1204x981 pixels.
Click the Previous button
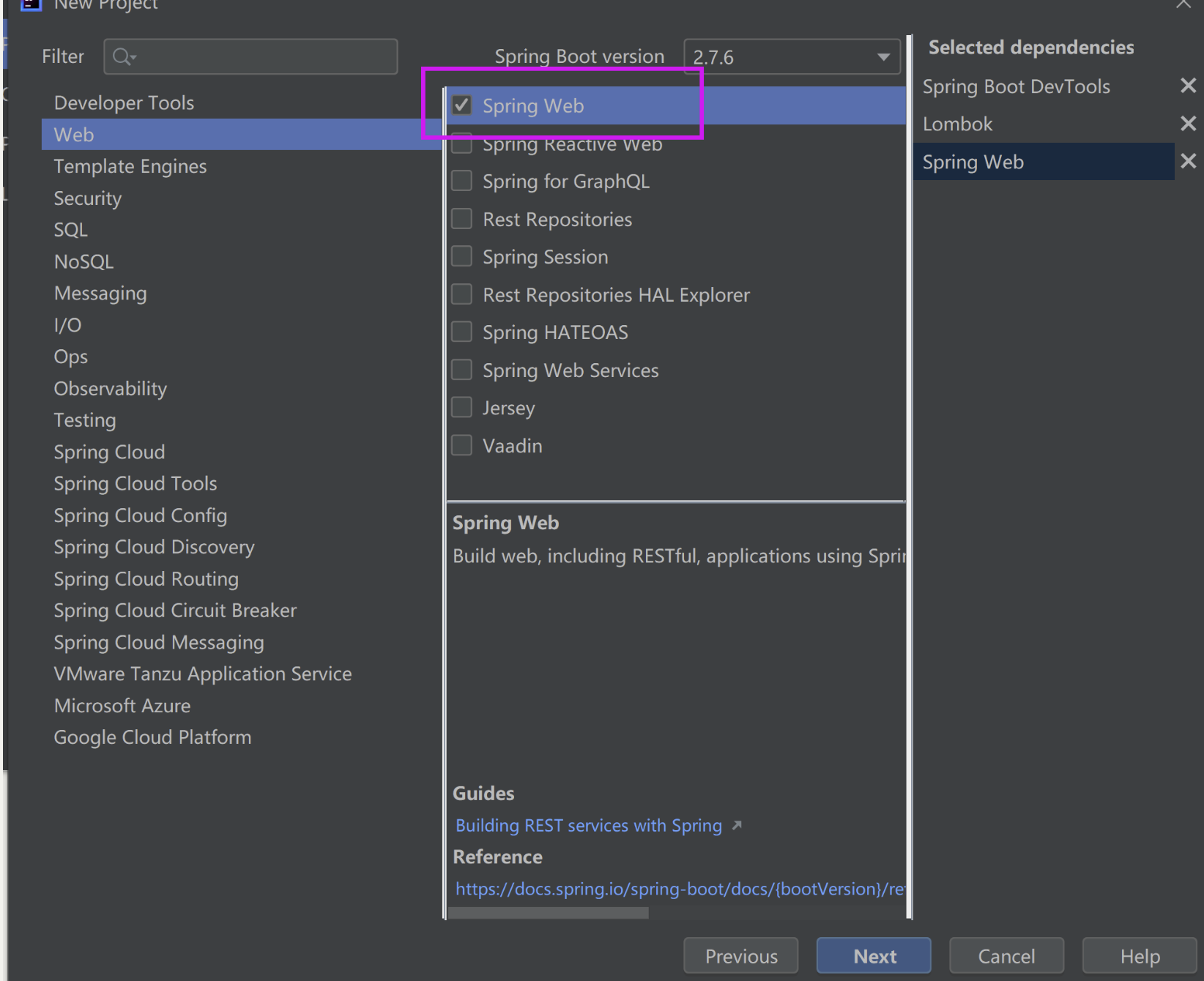coord(741,956)
